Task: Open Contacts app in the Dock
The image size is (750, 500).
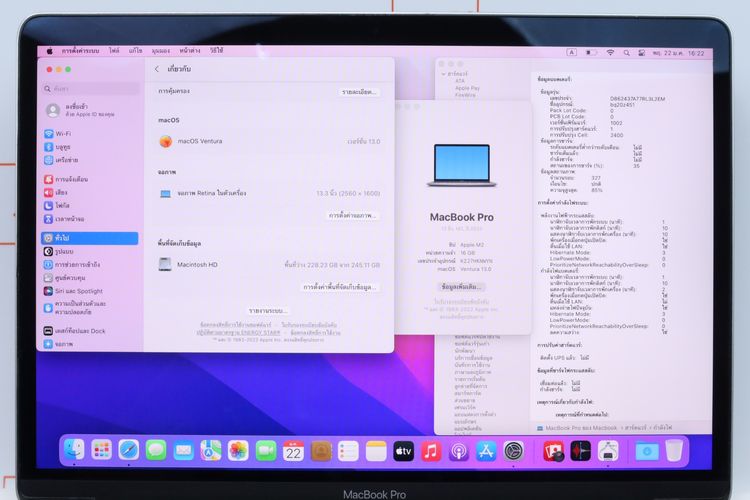Action: coord(321,450)
